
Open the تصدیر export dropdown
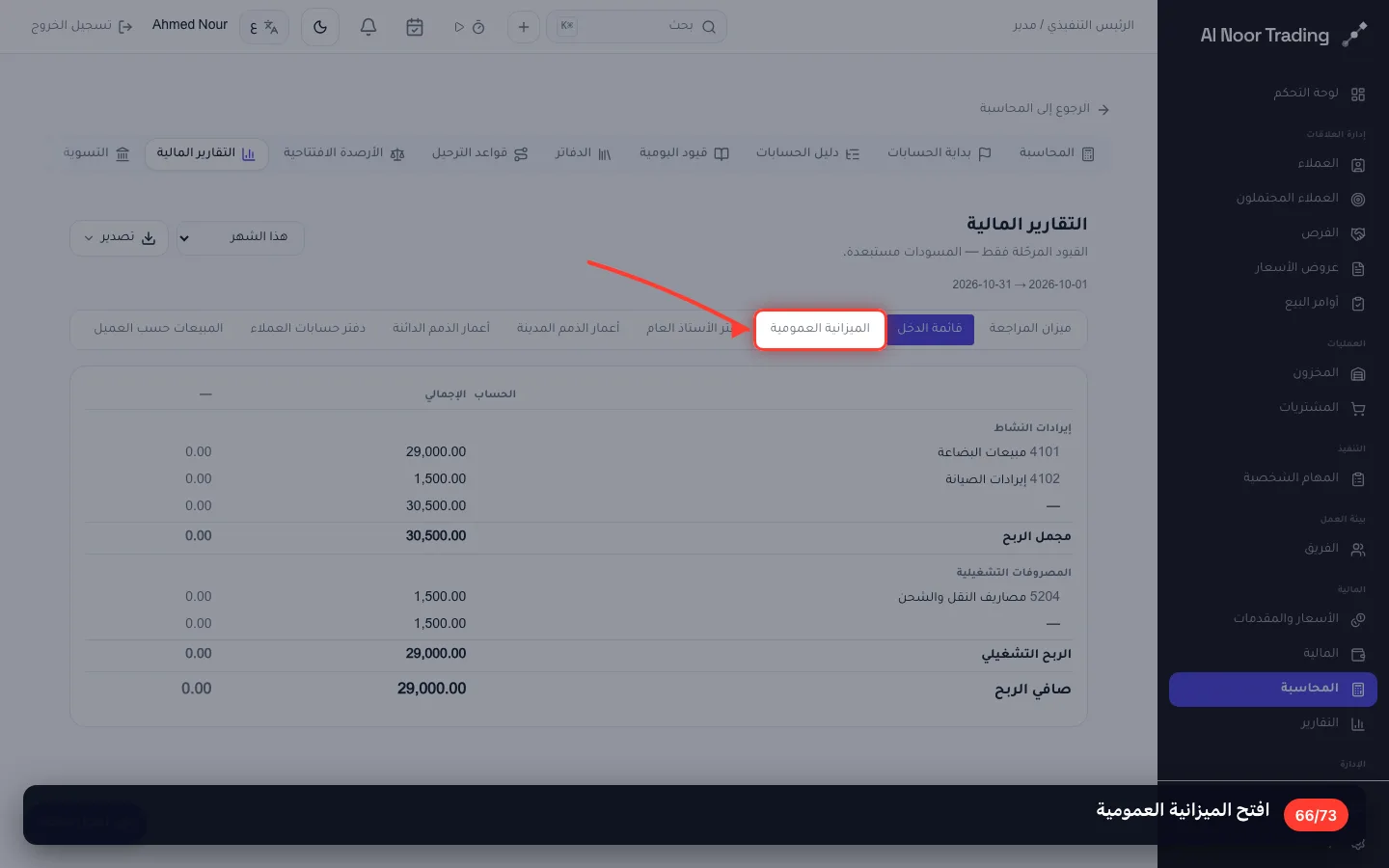click(120, 237)
